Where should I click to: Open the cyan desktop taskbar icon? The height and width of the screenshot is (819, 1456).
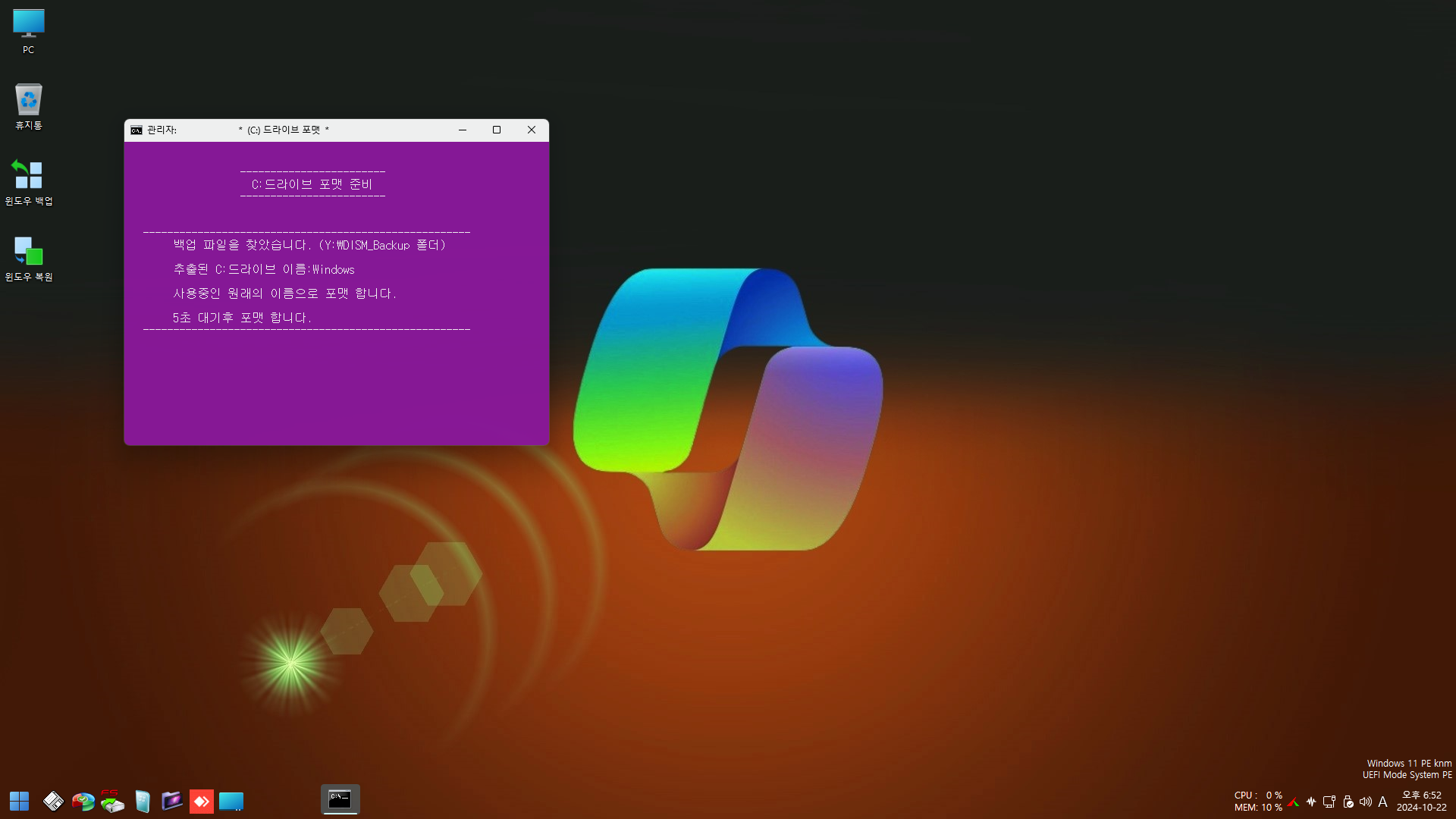tap(231, 801)
